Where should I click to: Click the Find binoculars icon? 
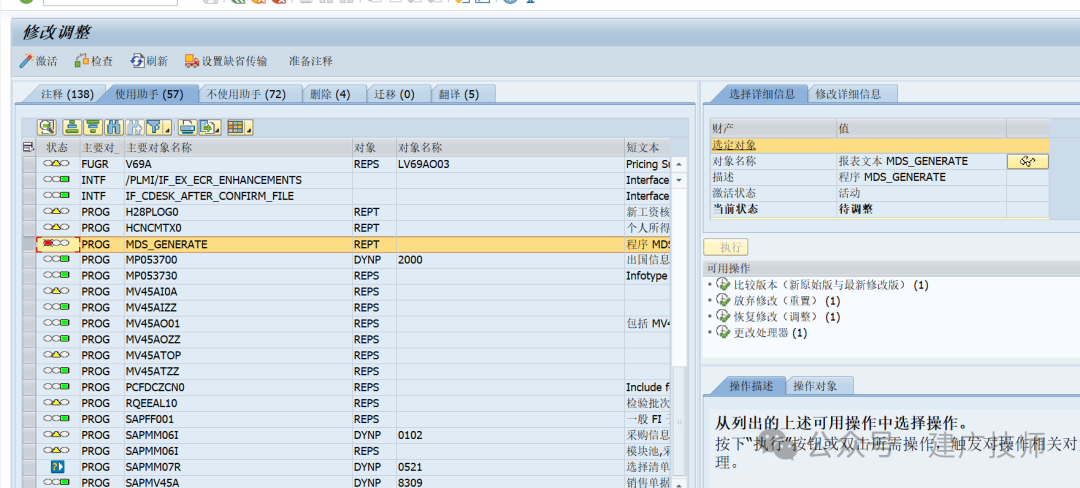114,127
